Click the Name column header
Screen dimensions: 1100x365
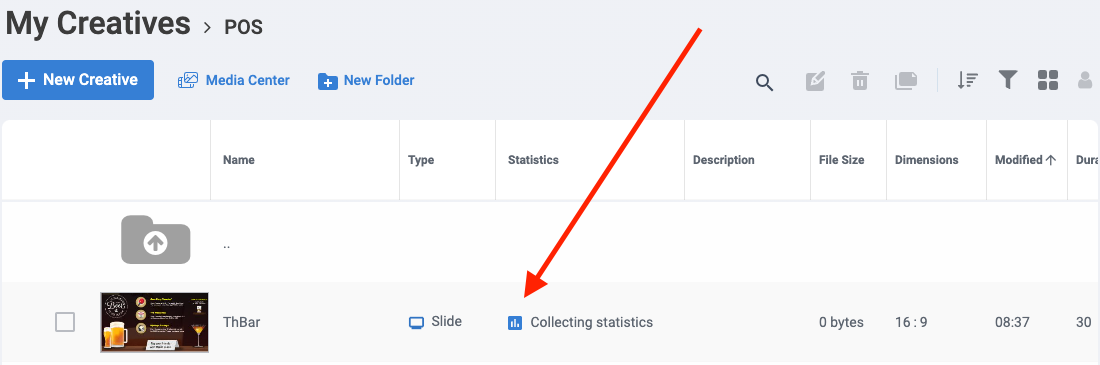coord(239,160)
